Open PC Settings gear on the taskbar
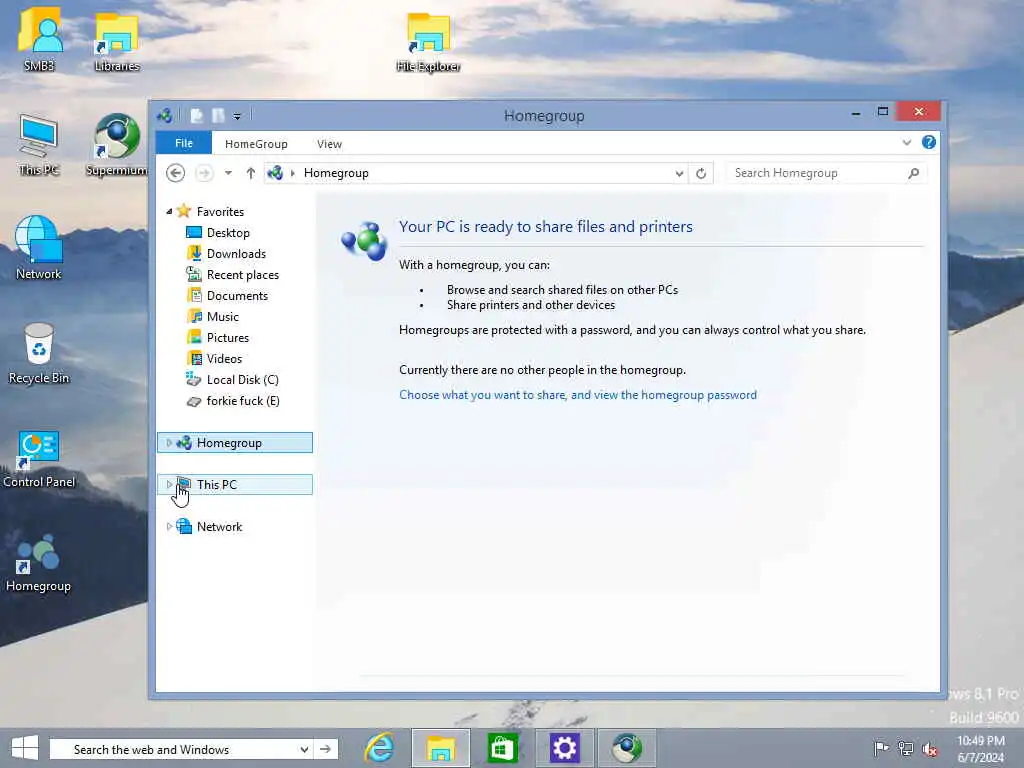 tap(564, 748)
